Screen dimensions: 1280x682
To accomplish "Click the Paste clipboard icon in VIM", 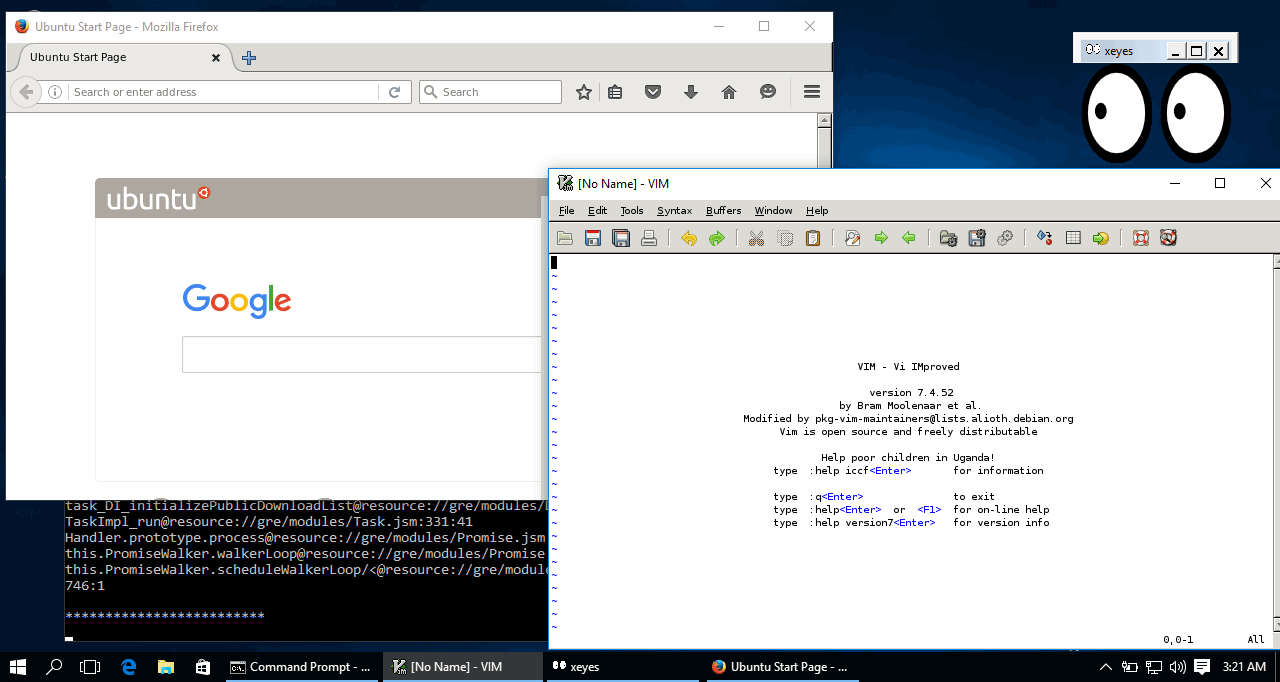I will click(813, 238).
